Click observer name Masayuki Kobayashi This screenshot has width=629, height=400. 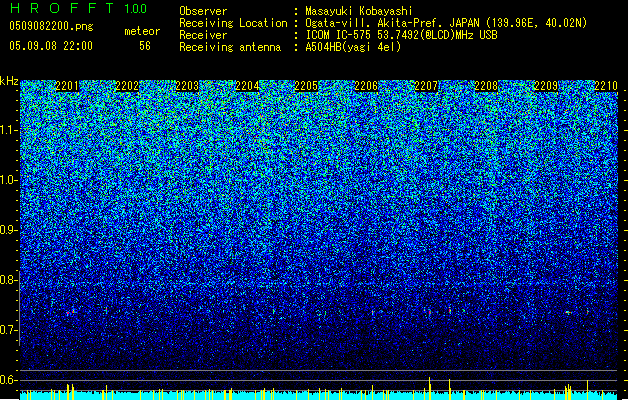pyautogui.click(x=359, y=11)
